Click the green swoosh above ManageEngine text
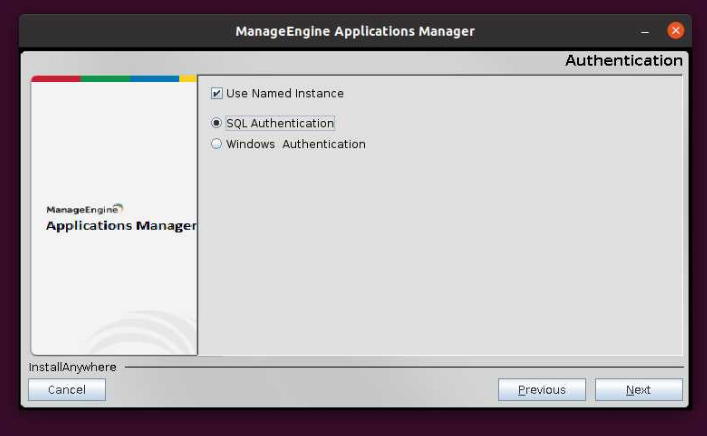Image resolution: width=707 pixels, height=436 pixels. tap(117, 207)
